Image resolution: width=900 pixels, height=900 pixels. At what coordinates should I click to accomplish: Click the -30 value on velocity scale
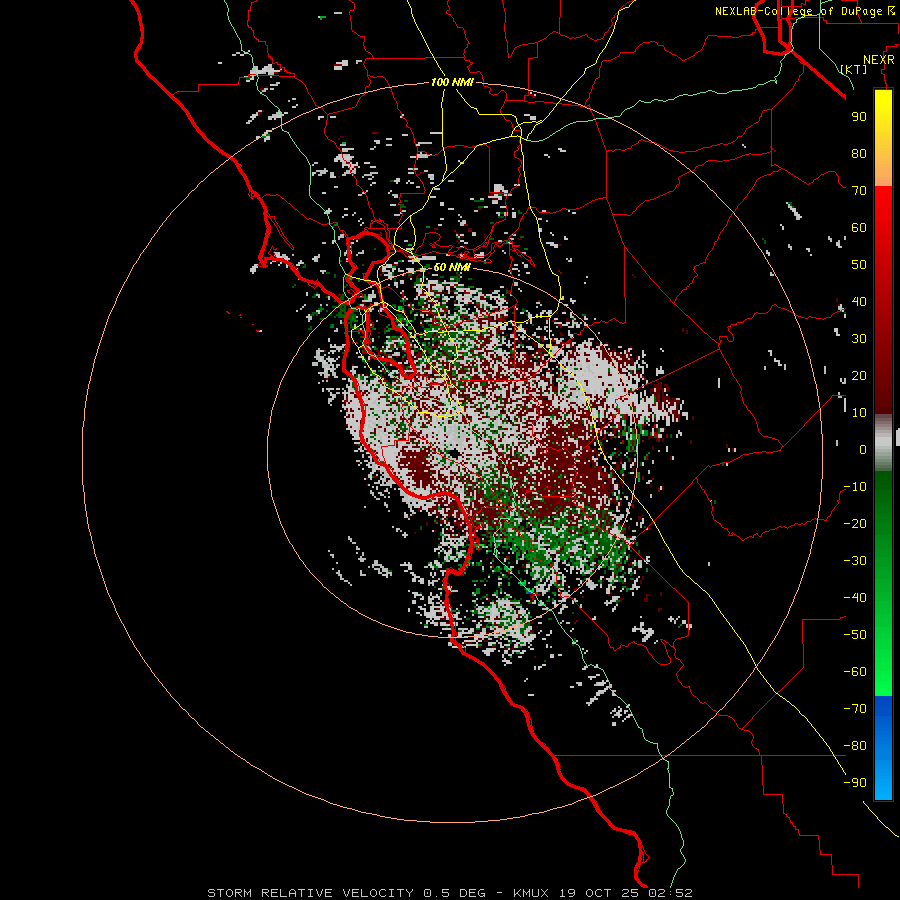click(855, 561)
